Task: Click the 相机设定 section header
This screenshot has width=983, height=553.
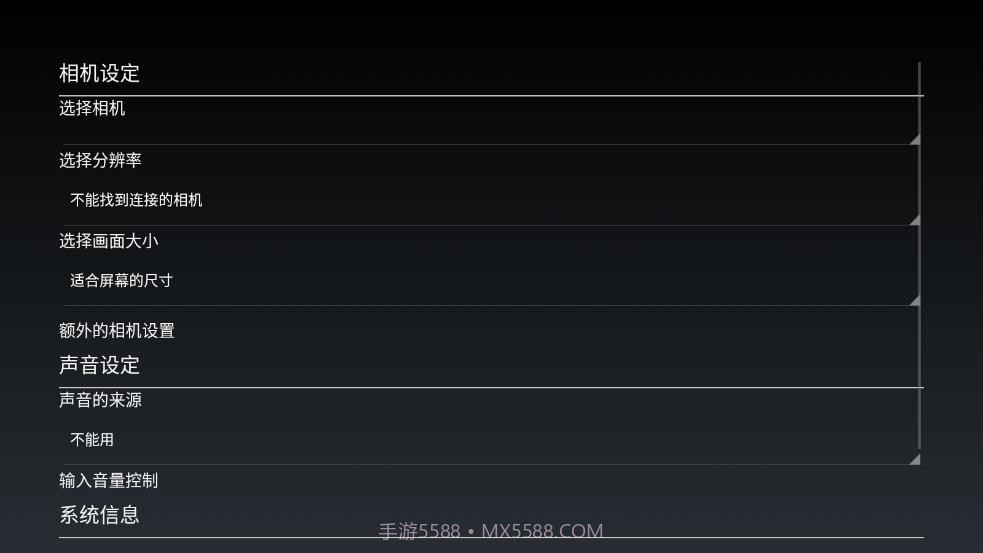Action: pyautogui.click(x=100, y=73)
